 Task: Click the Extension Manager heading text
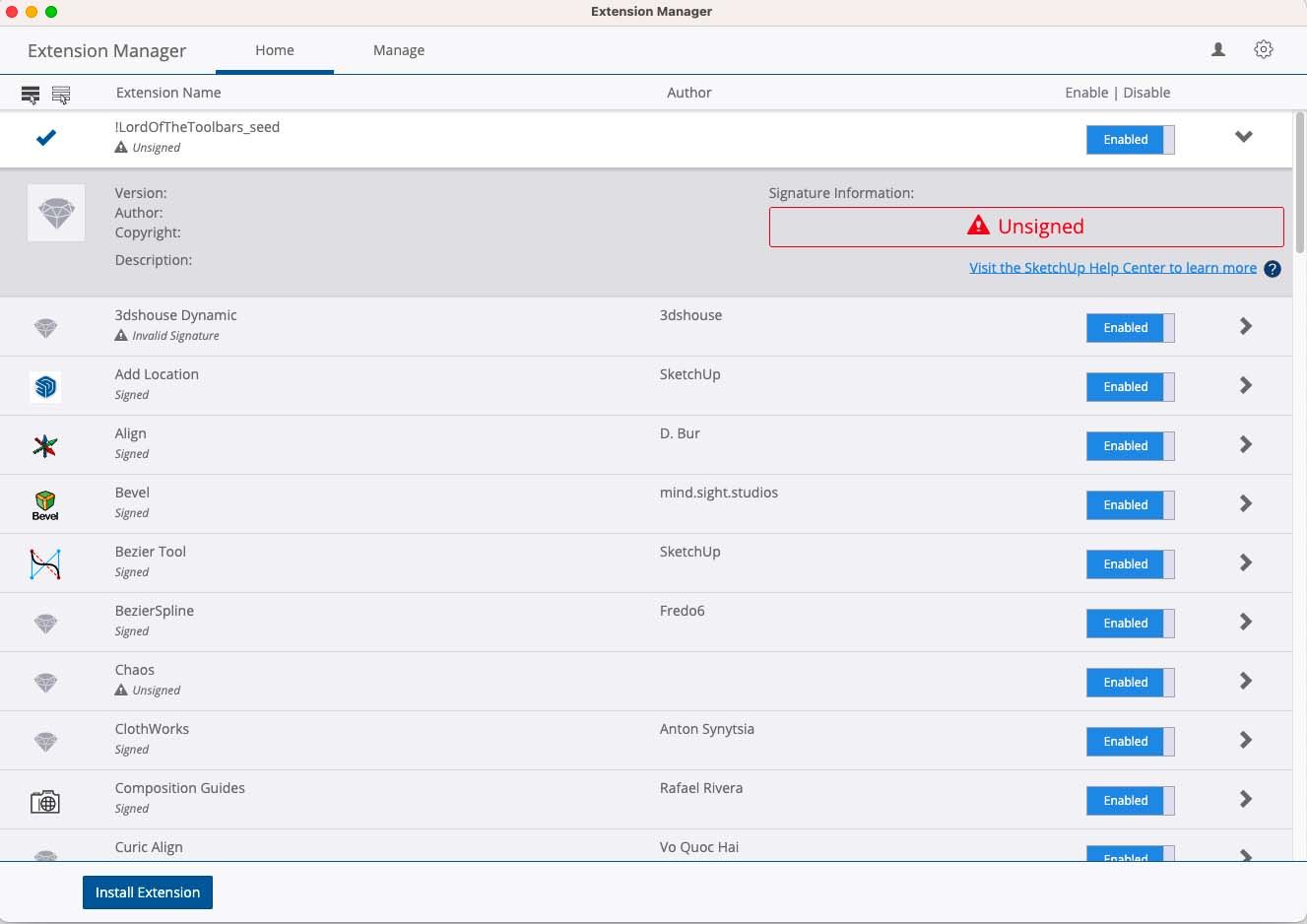(x=106, y=51)
